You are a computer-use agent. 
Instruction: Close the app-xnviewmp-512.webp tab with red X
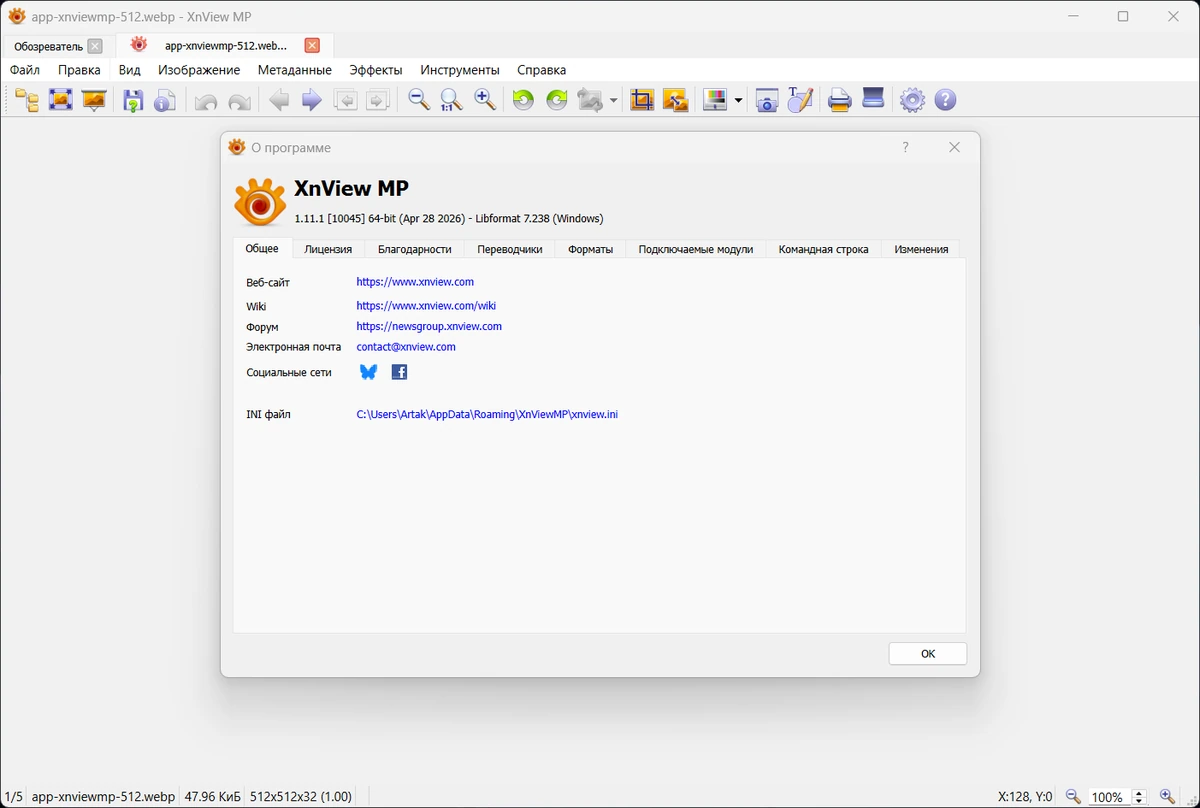[312, 45]
